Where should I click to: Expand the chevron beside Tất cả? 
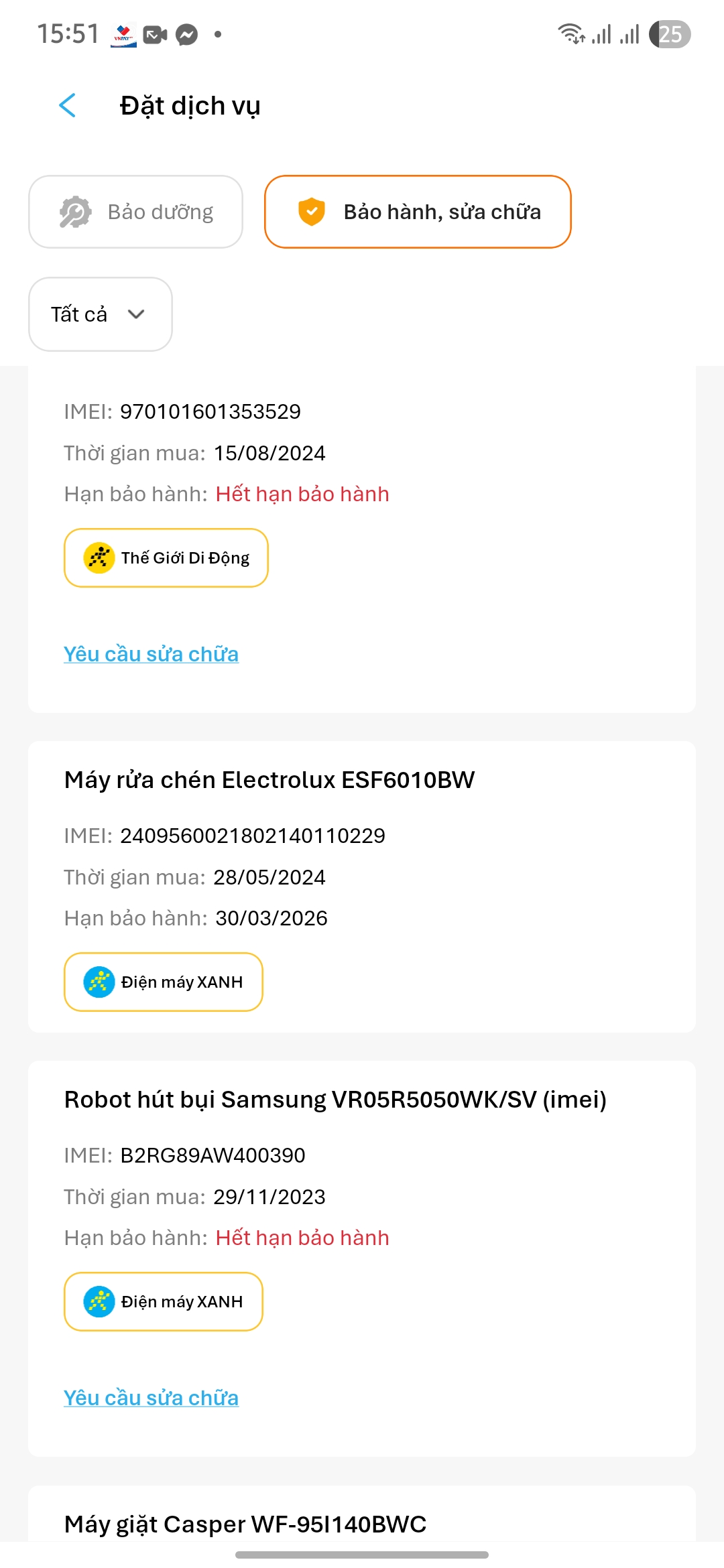tap(136, 314)
